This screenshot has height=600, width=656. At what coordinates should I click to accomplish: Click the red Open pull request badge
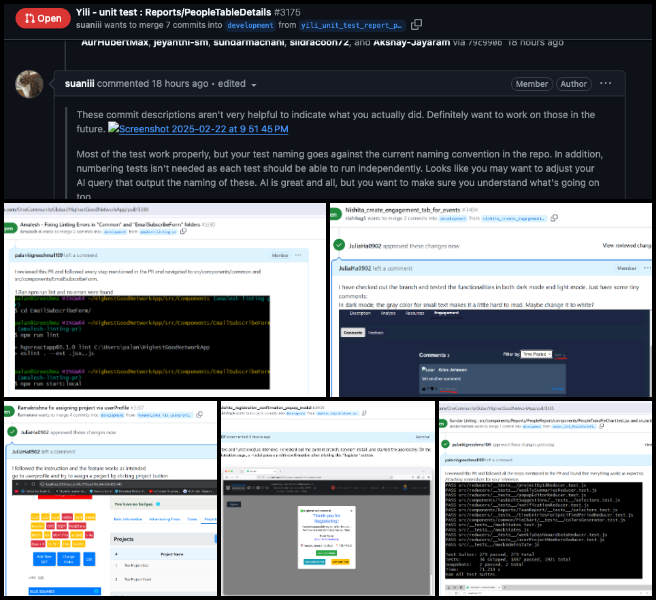(43, 18)
